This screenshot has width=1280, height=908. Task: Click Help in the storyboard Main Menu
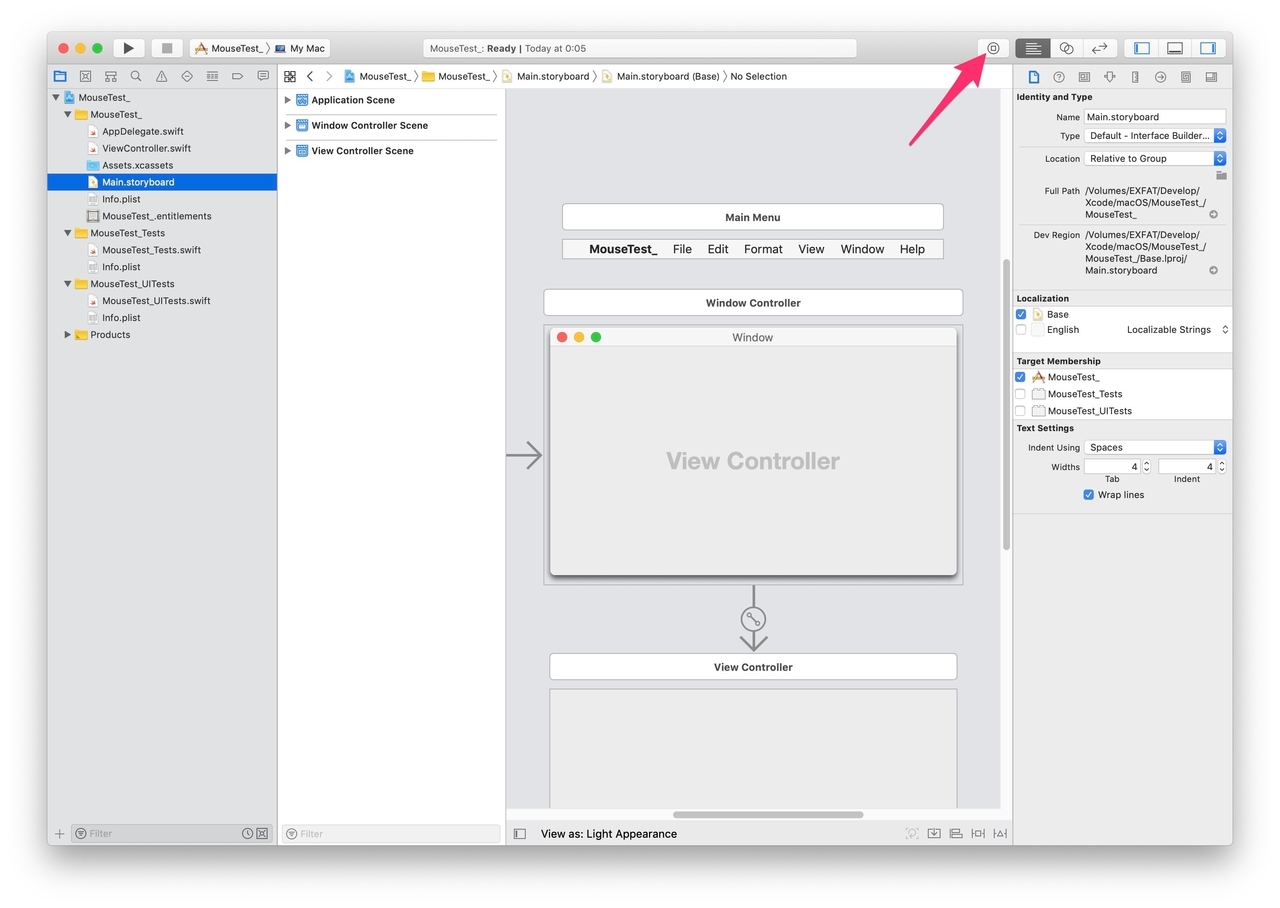click(912, 249)
